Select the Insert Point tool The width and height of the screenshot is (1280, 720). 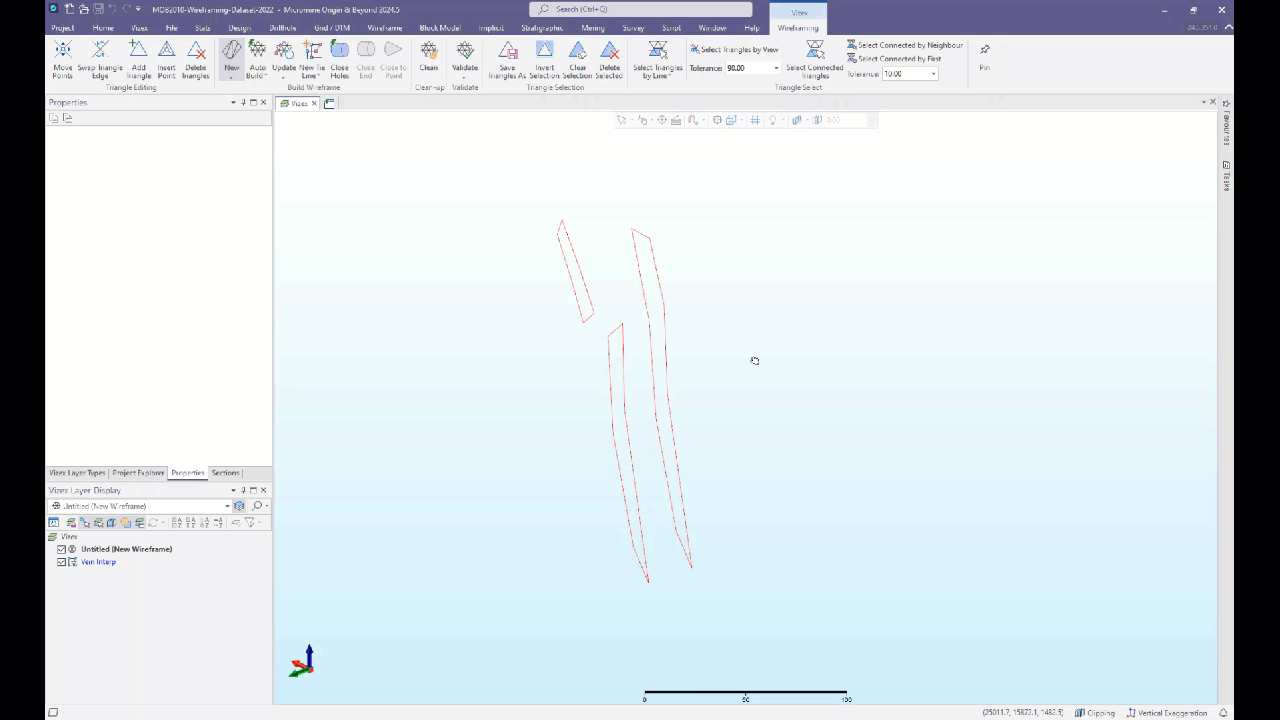point(166,60)
